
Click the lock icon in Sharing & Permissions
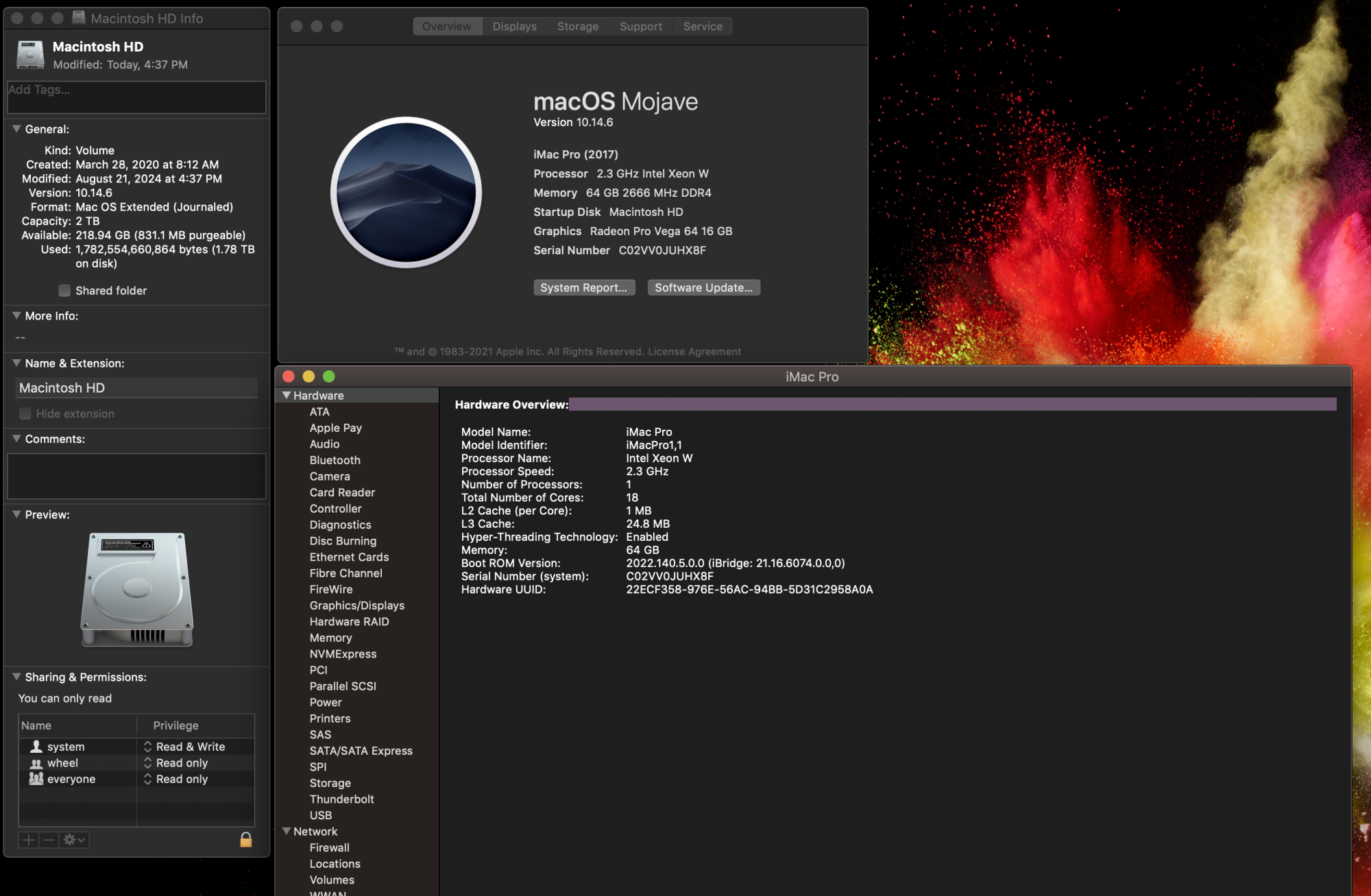click(245, 840)
